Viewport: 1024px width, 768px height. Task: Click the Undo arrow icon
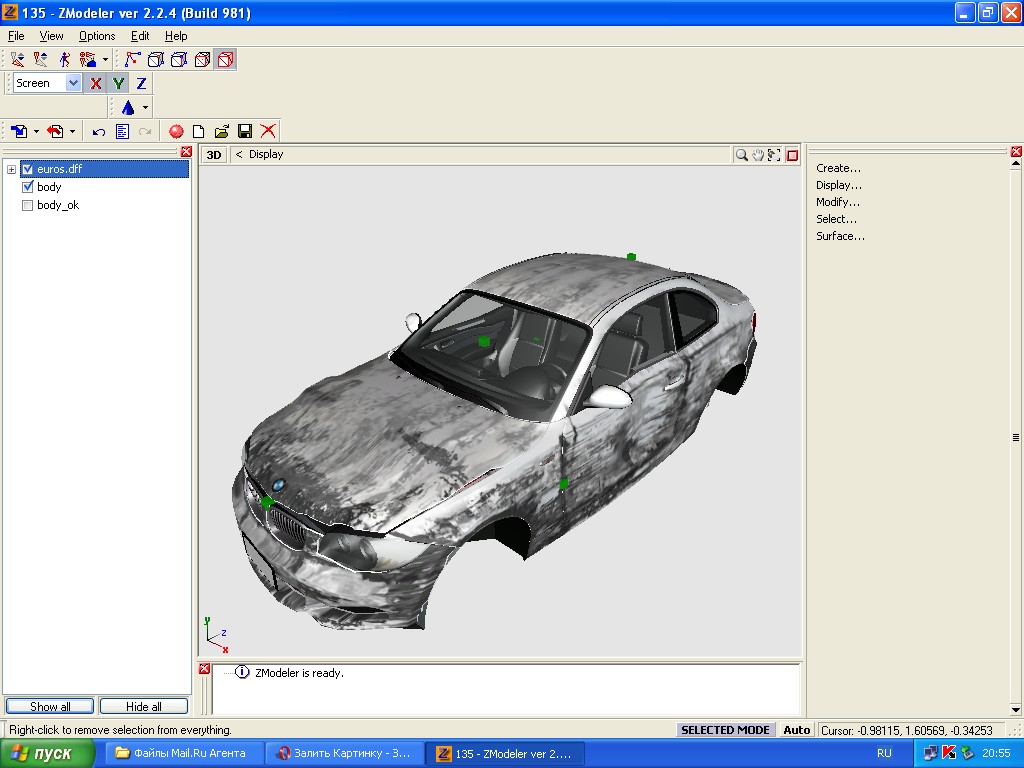99,131
